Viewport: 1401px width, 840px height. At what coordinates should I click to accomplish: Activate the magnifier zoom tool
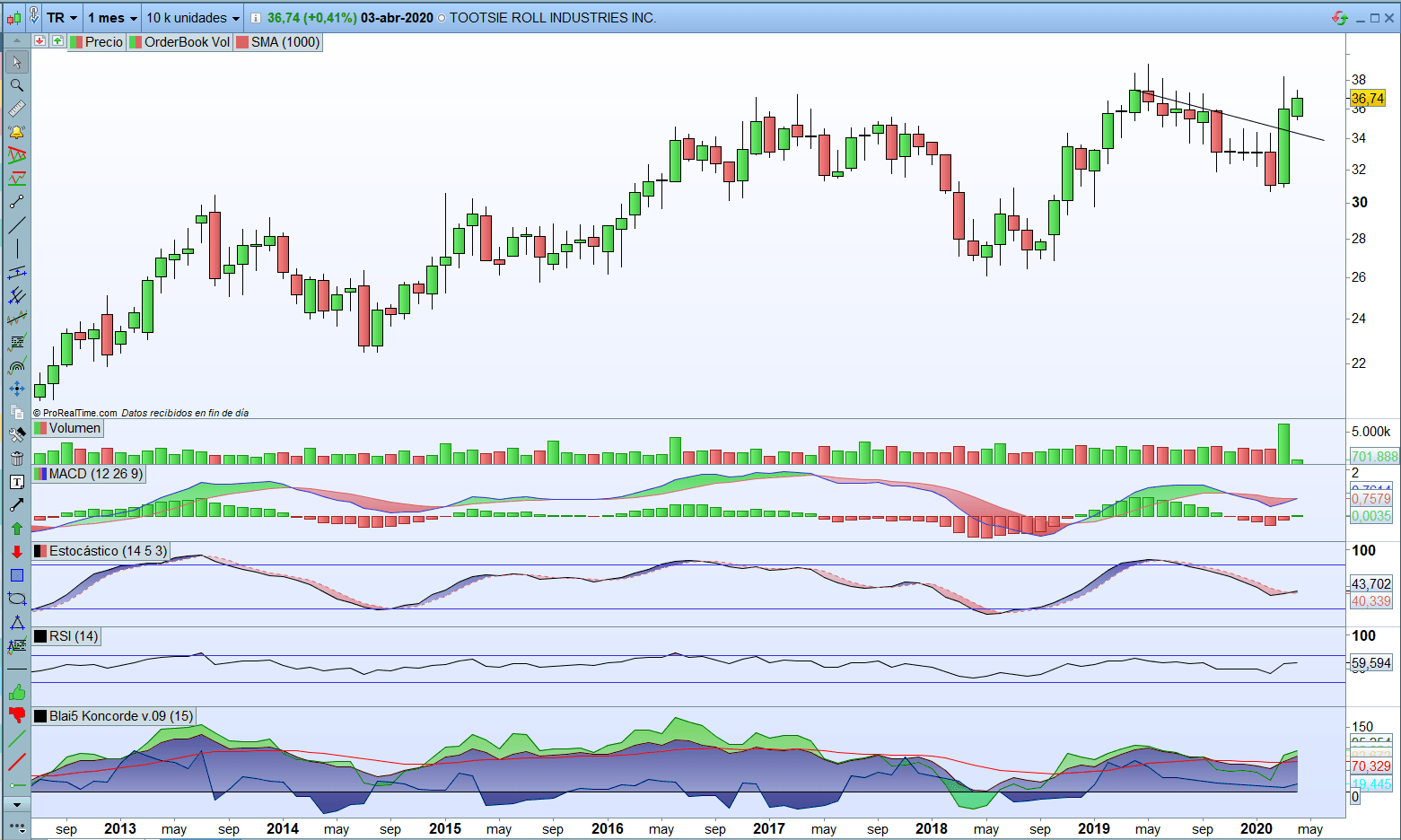coord(16,85)
